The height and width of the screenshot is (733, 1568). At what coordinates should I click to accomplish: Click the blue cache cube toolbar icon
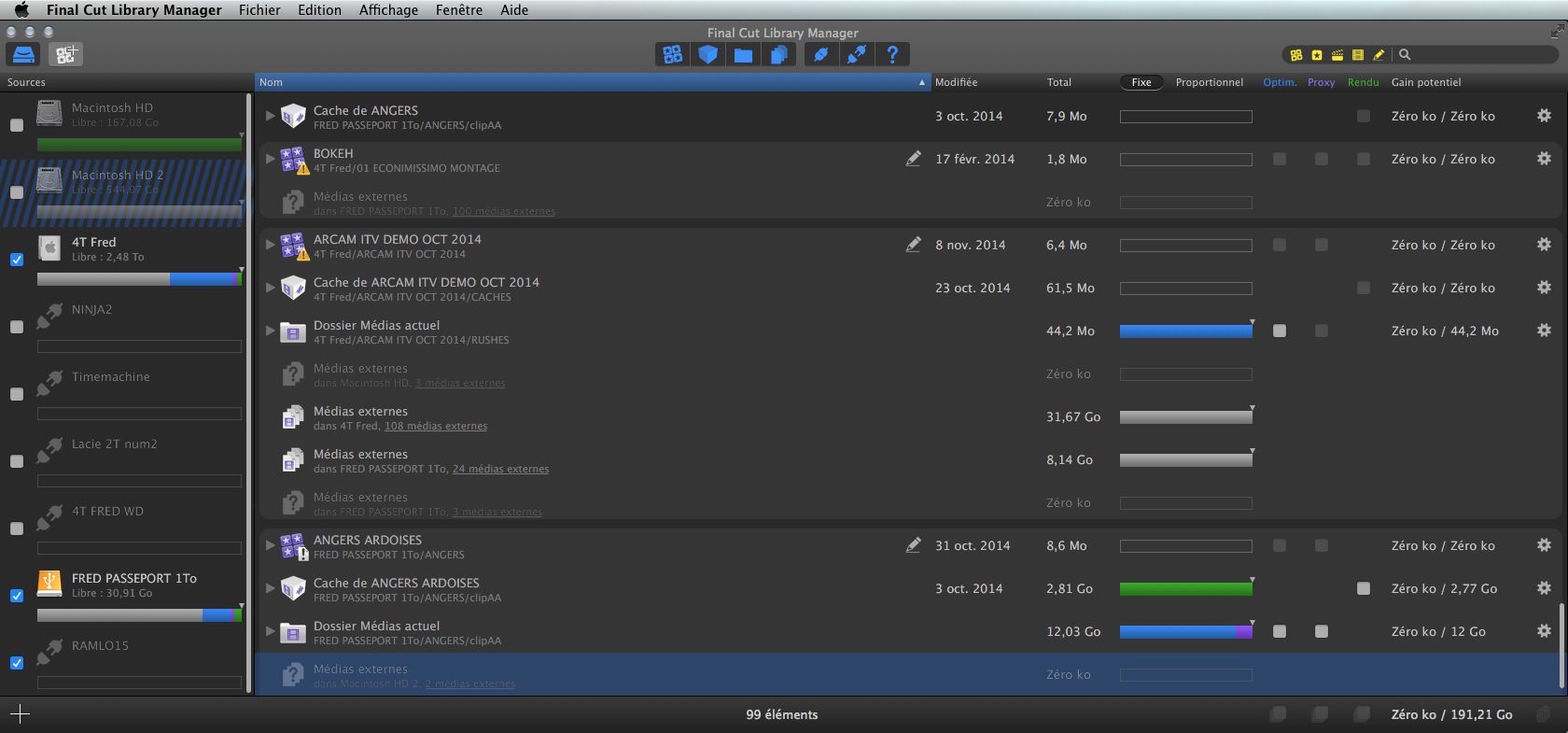click(708, 54)
